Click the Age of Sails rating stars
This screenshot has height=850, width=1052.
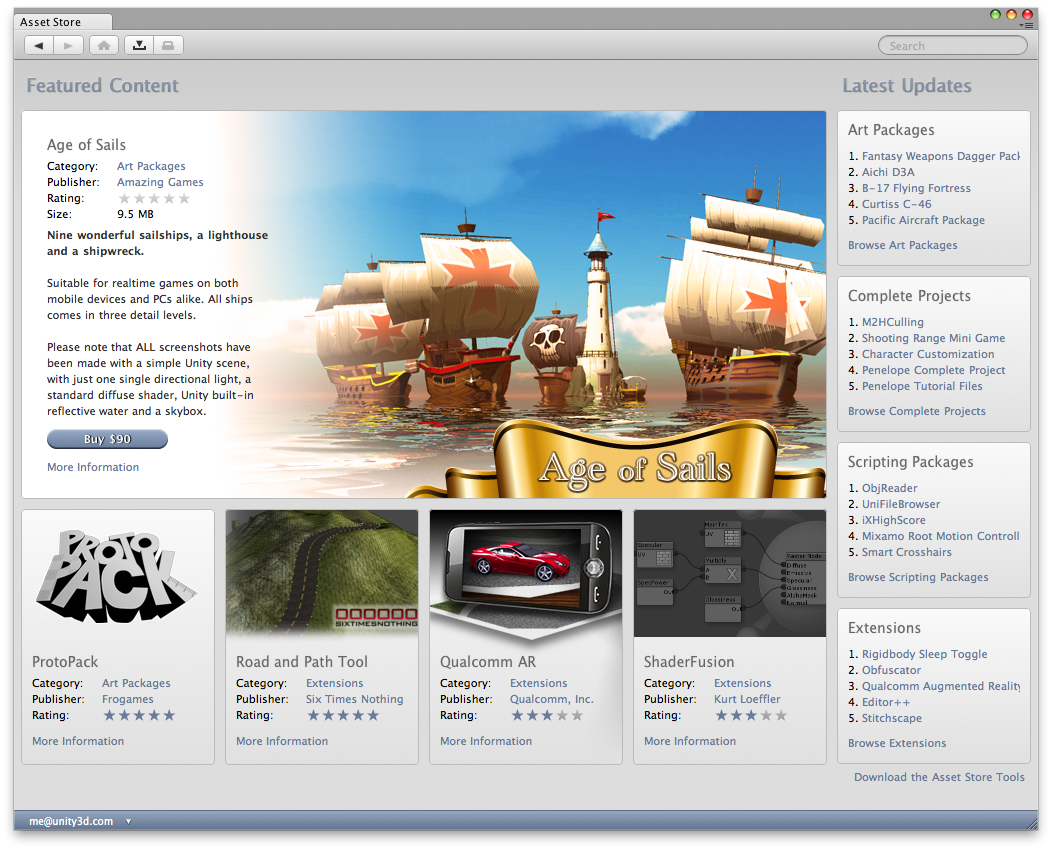(x=154, y=199)
